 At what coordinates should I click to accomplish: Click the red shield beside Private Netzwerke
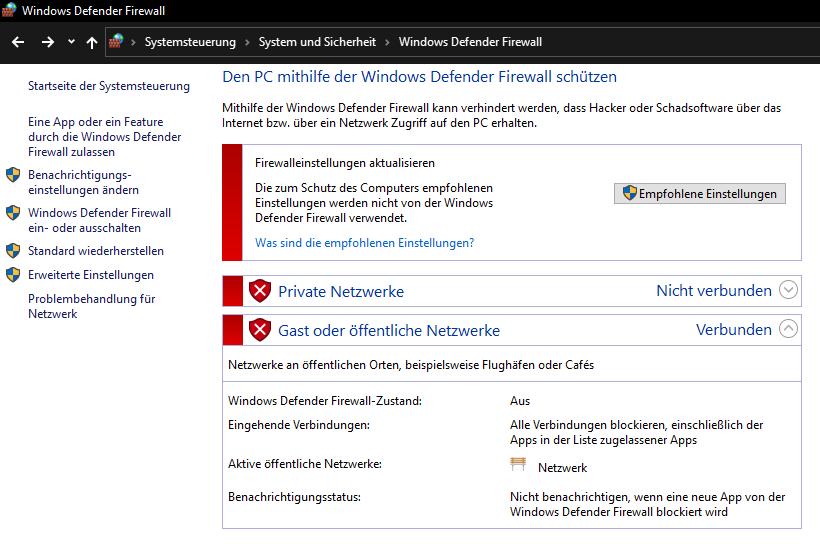(x=260, y=291)
